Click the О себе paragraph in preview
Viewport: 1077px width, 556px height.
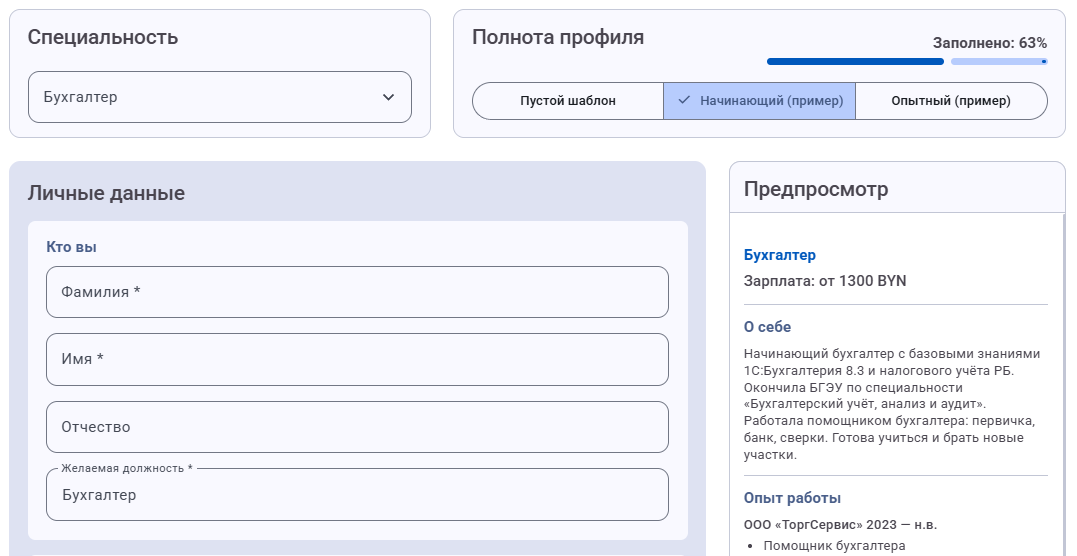[893, 404]
